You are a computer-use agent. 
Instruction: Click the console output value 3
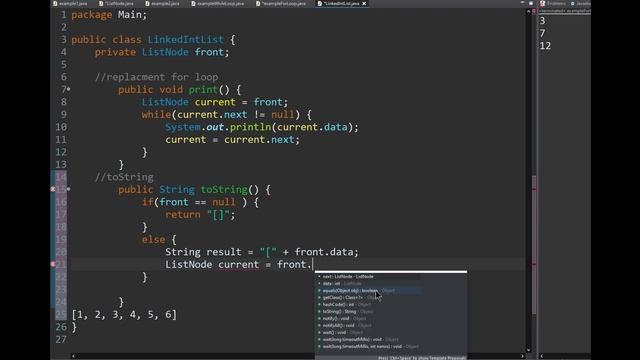542,21
